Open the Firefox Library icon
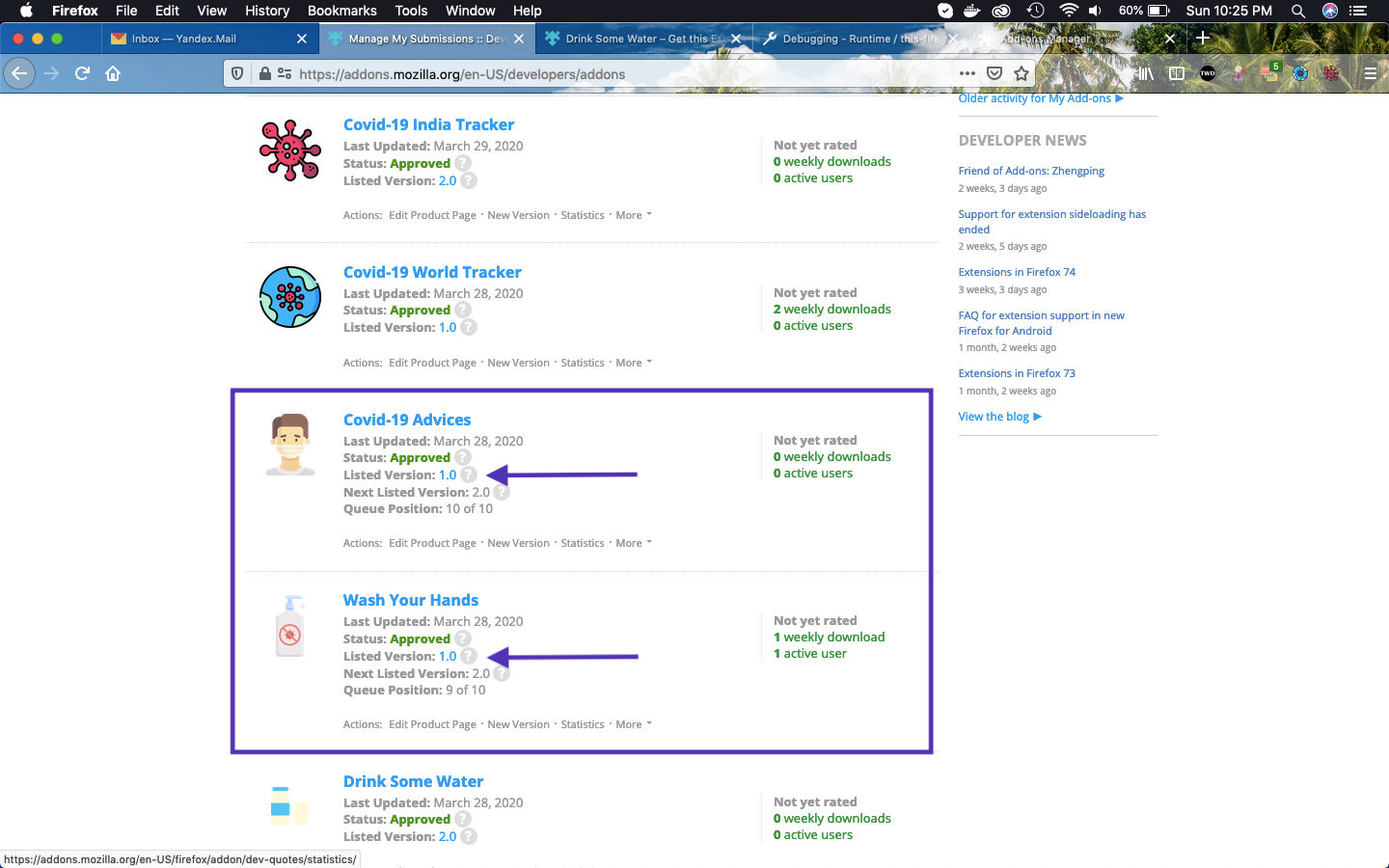Image resolution: width=1389 pixels, height=868 pixels. click(x=1145, y=73)
